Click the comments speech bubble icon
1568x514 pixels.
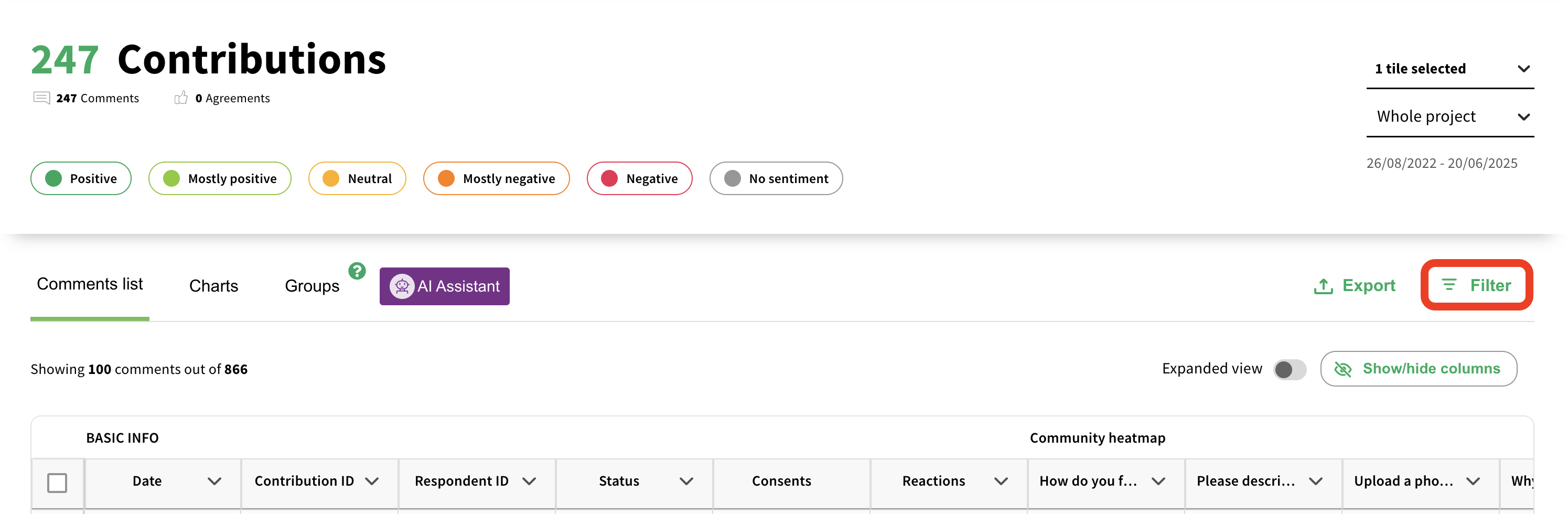pos(41,98)
